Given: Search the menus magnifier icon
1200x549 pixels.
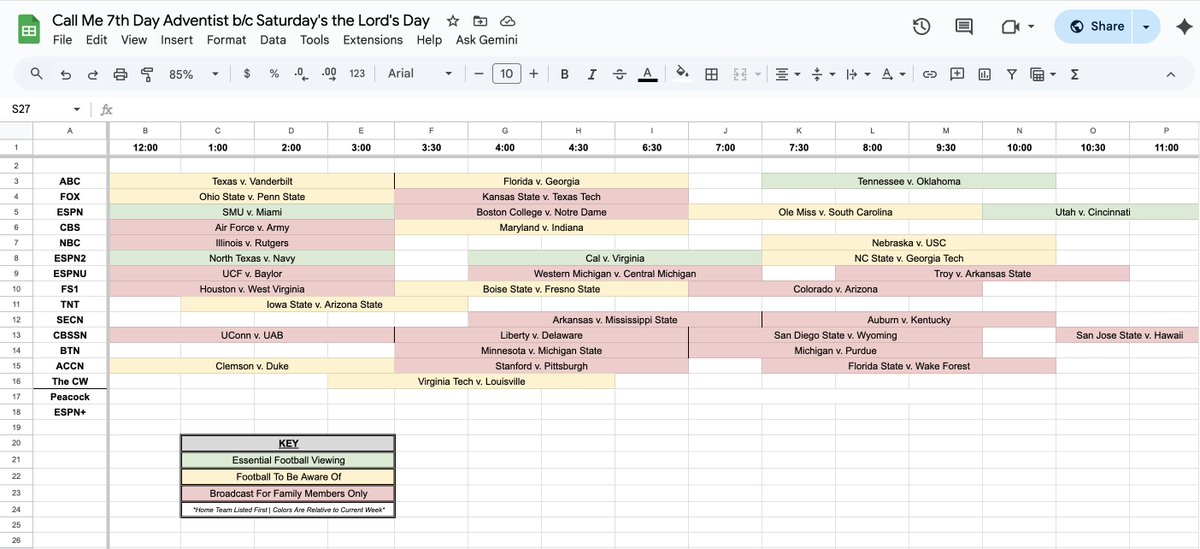Looking at the screenshot, I should (x=37, y=74).
